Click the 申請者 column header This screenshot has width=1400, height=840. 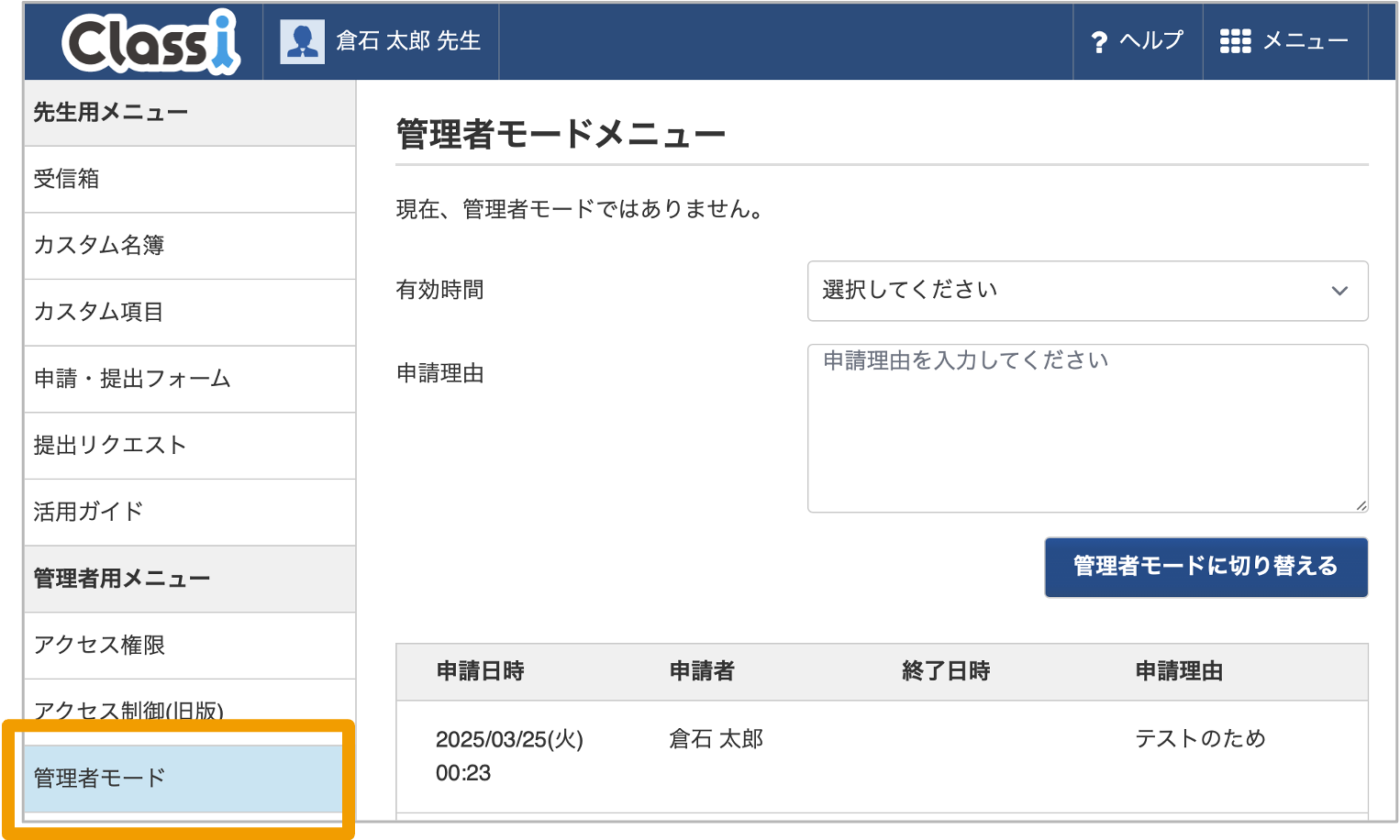(x=702, y=671)
